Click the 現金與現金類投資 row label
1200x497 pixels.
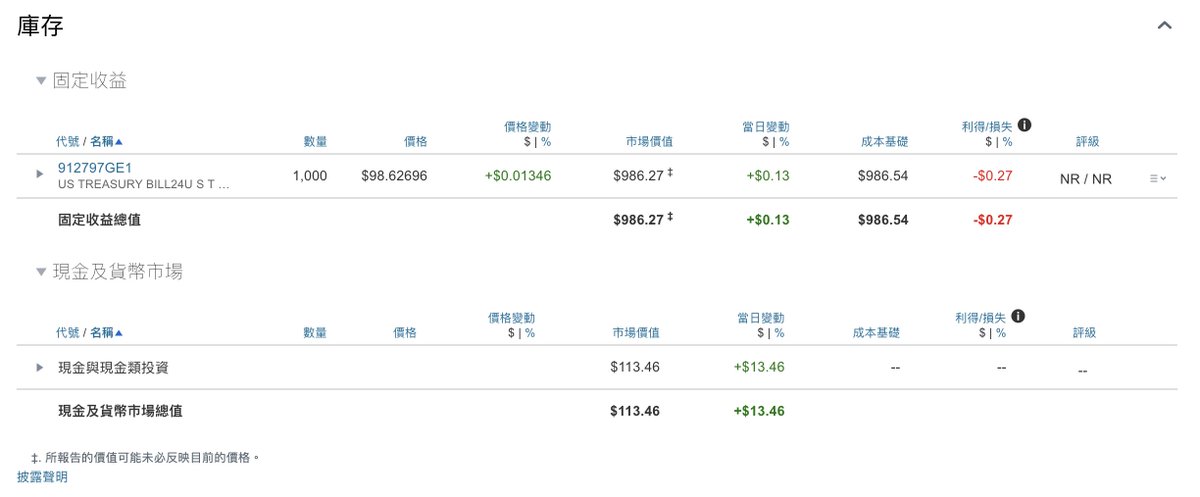point(113,367)
